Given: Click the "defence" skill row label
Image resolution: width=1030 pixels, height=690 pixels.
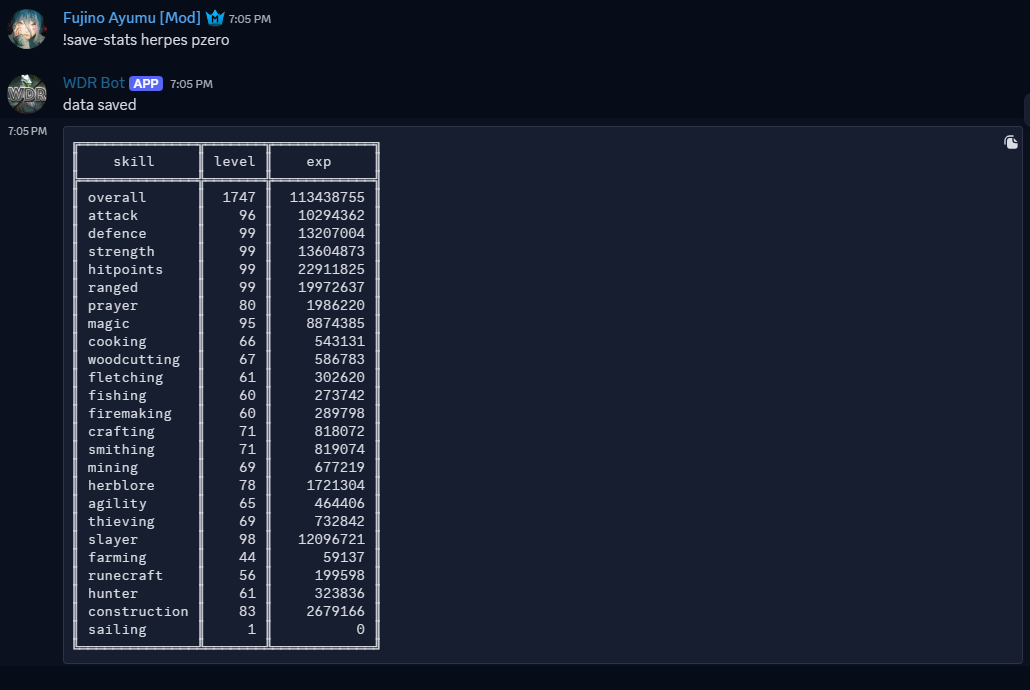Looking at the screenshot, I should point(117,233).
